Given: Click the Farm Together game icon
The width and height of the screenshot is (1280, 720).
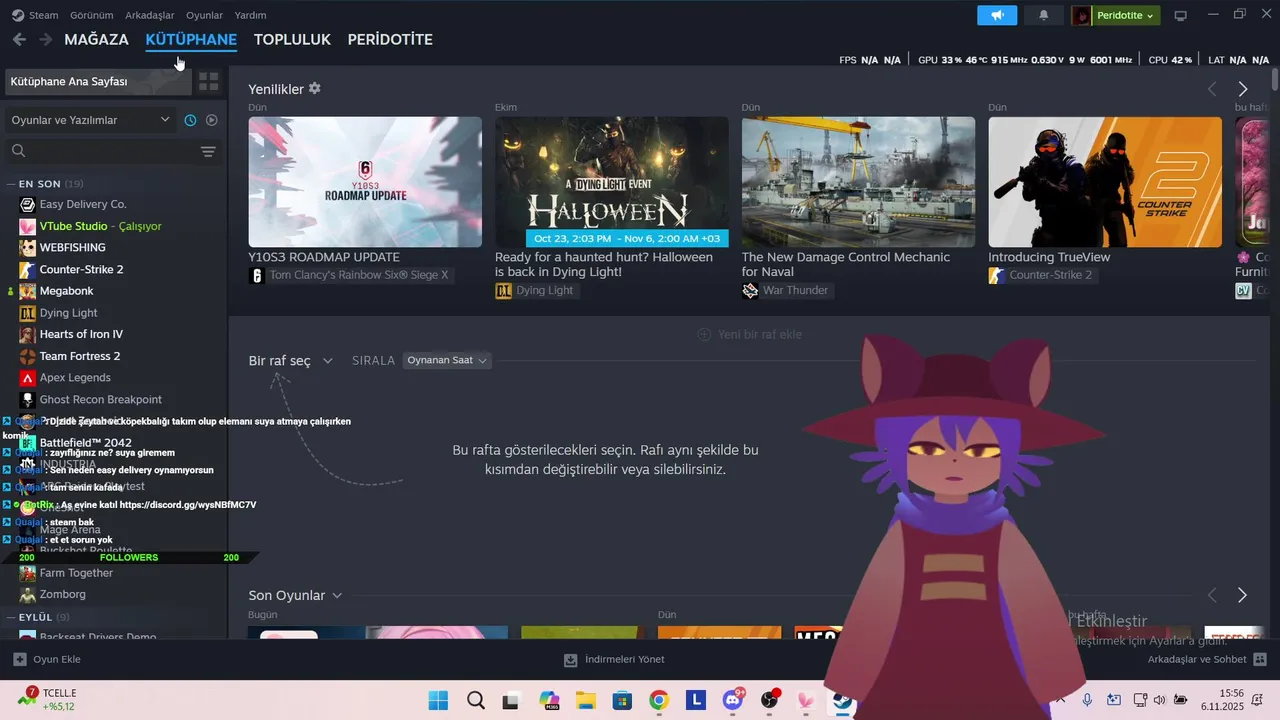Looking at the screenshot, I should [x=27, y=573].
